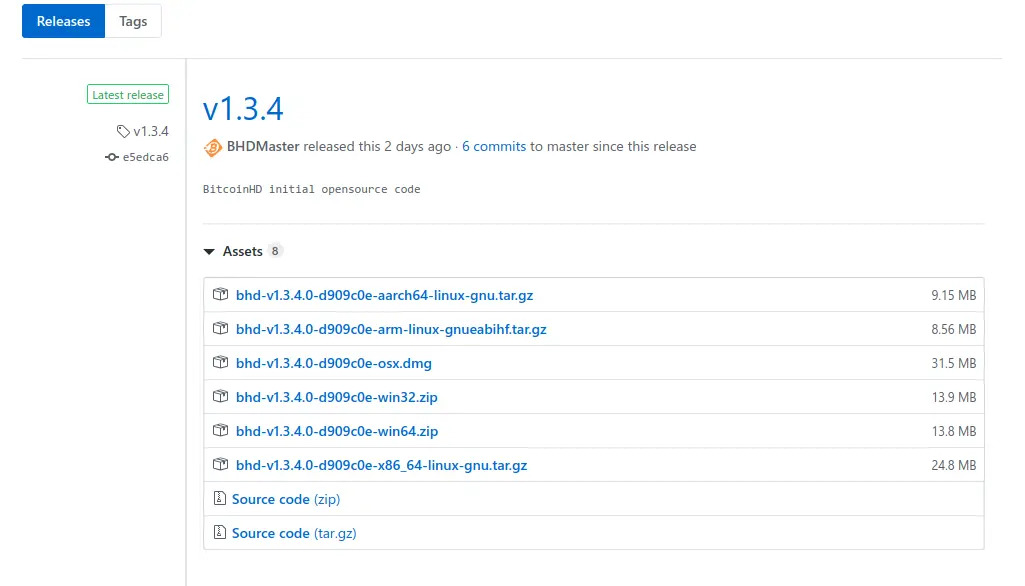1025x586 pixels.
Task: Click the 31.5 MB size text
Action: (954, 363)
